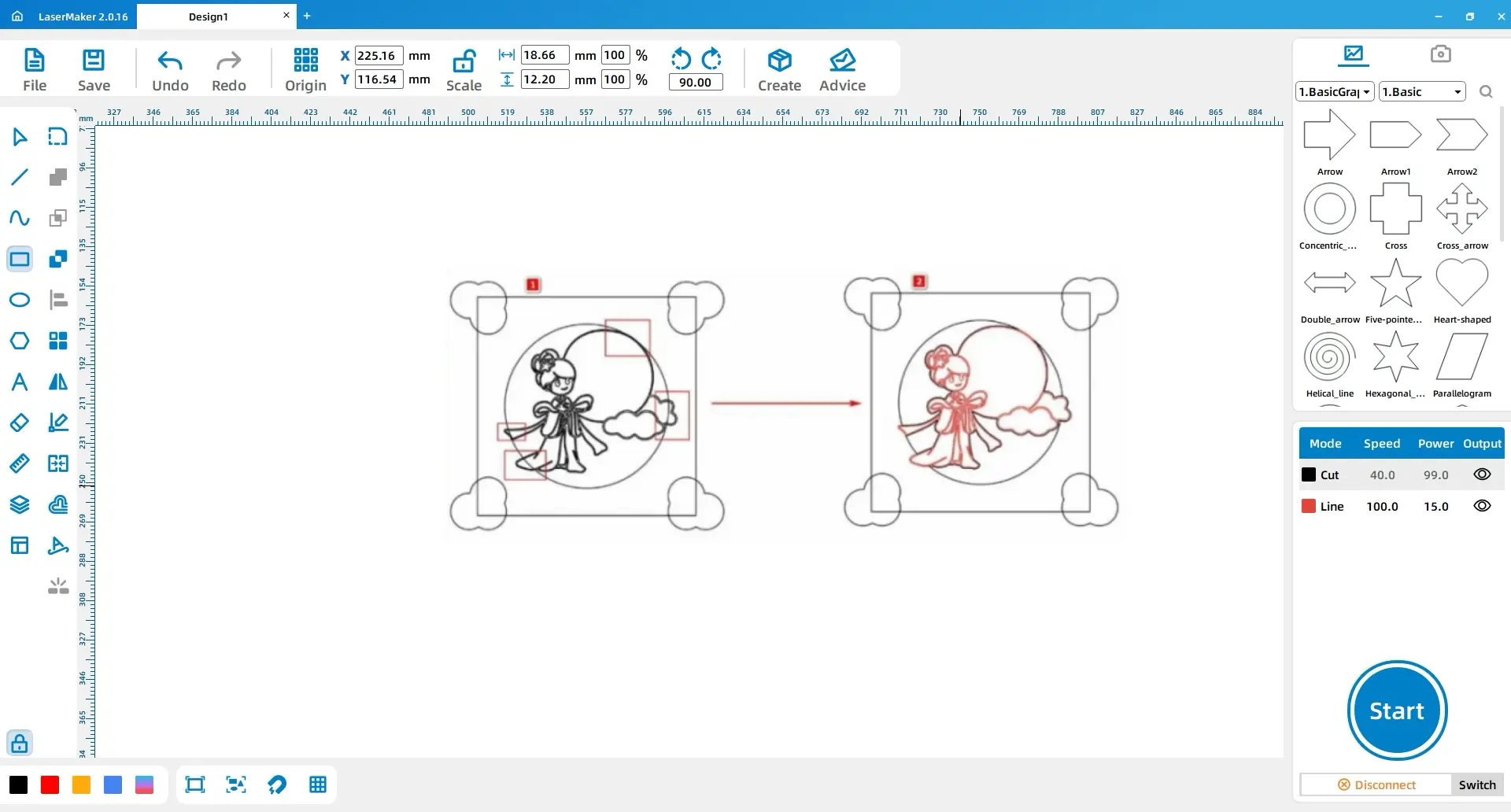
Task: Select the ellipse drawing tool
Action: click(x=20, y=300)
